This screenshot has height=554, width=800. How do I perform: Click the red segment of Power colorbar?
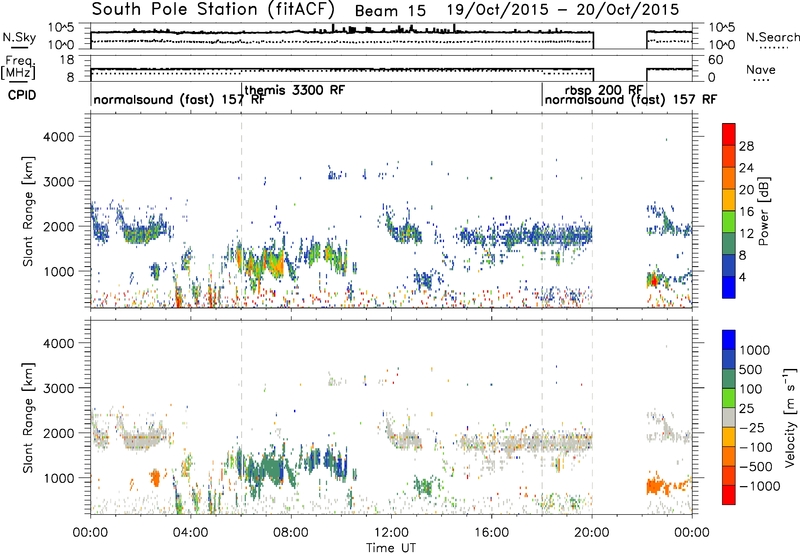[x=729, y=134]
